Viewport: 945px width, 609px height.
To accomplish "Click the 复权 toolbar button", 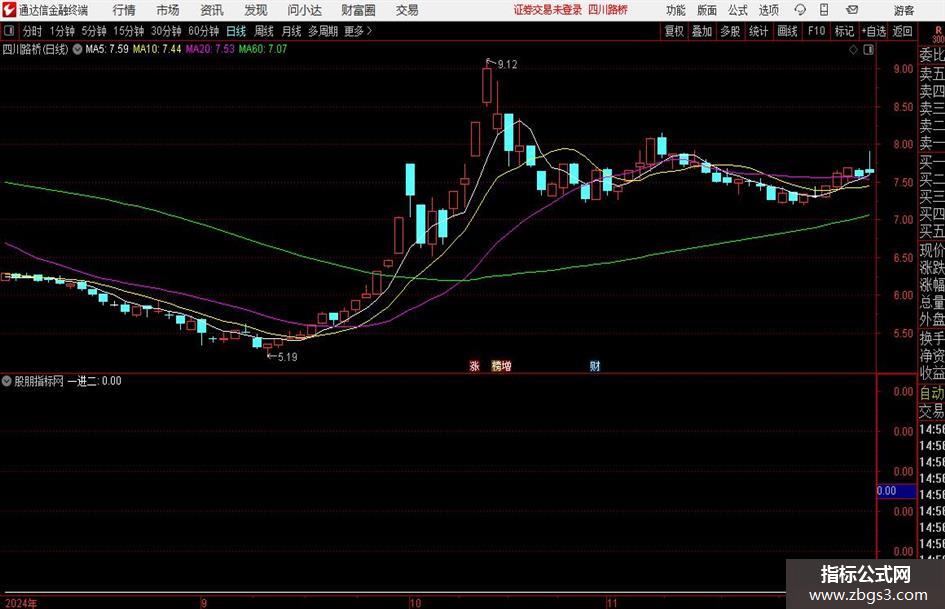I will pos(674,31).
